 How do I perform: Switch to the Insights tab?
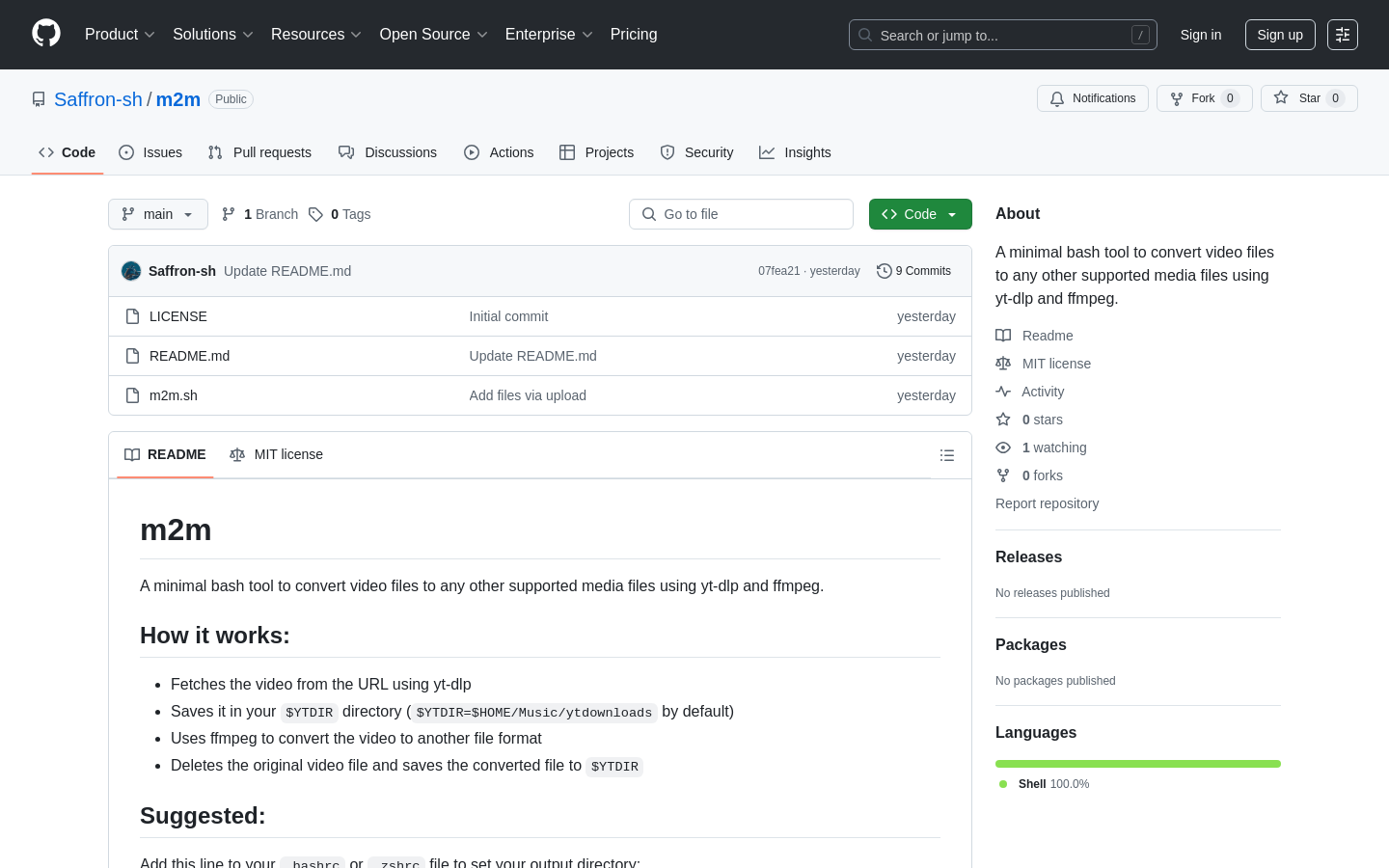coord(795,152)
